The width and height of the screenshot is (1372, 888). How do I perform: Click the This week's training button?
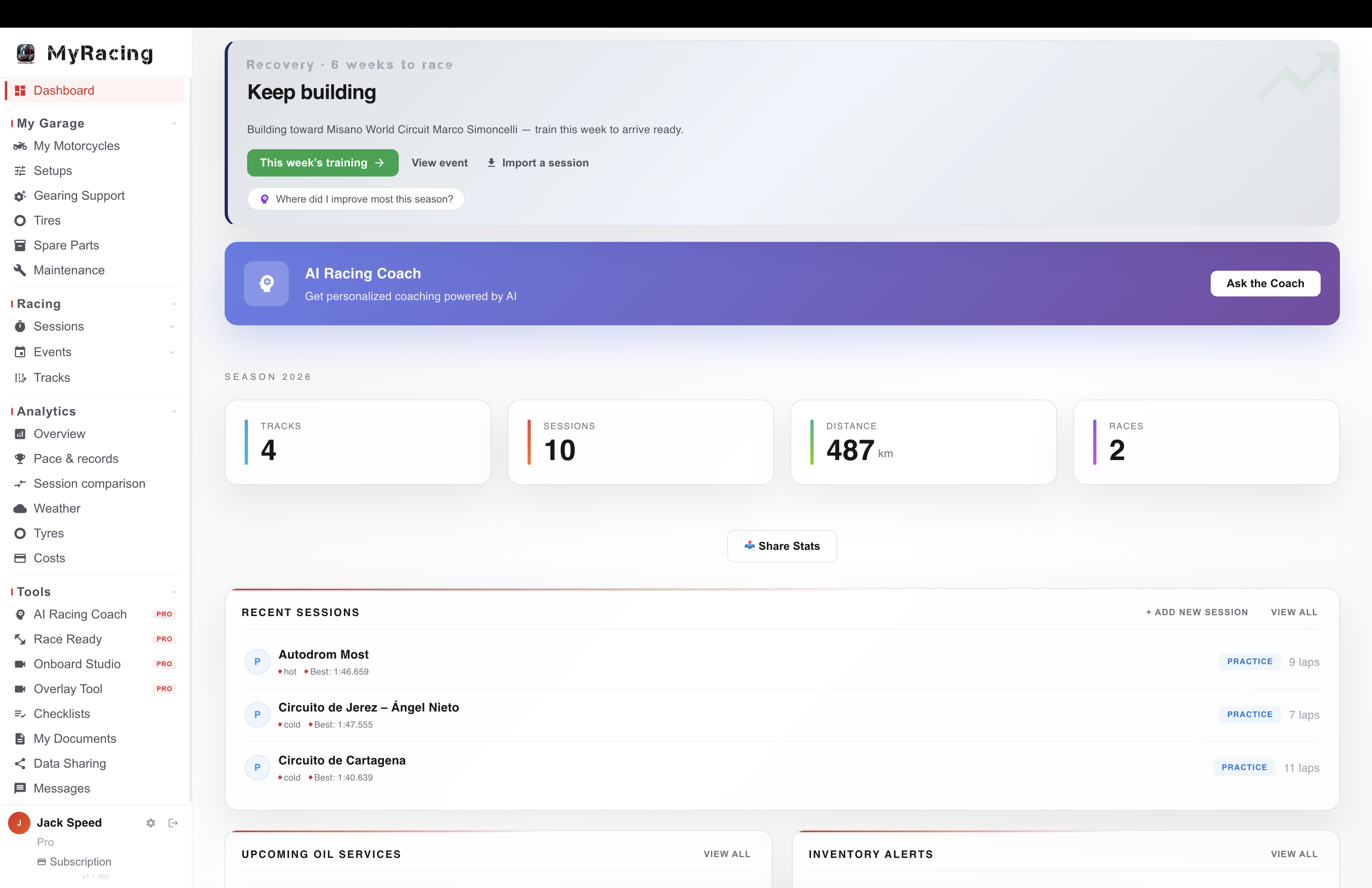(323, 162)
